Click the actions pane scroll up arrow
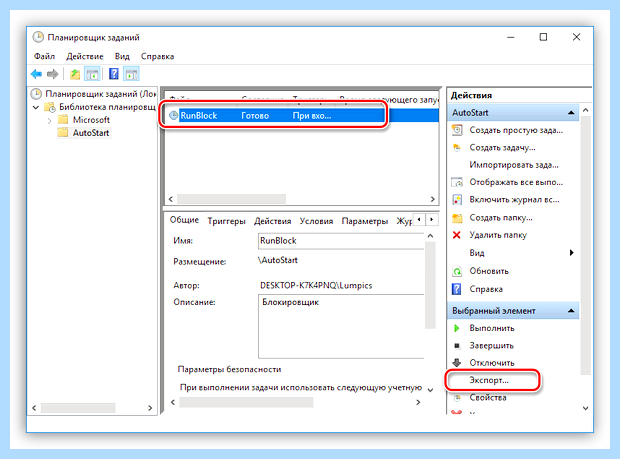The image size is (620, 459). point(586,110)
